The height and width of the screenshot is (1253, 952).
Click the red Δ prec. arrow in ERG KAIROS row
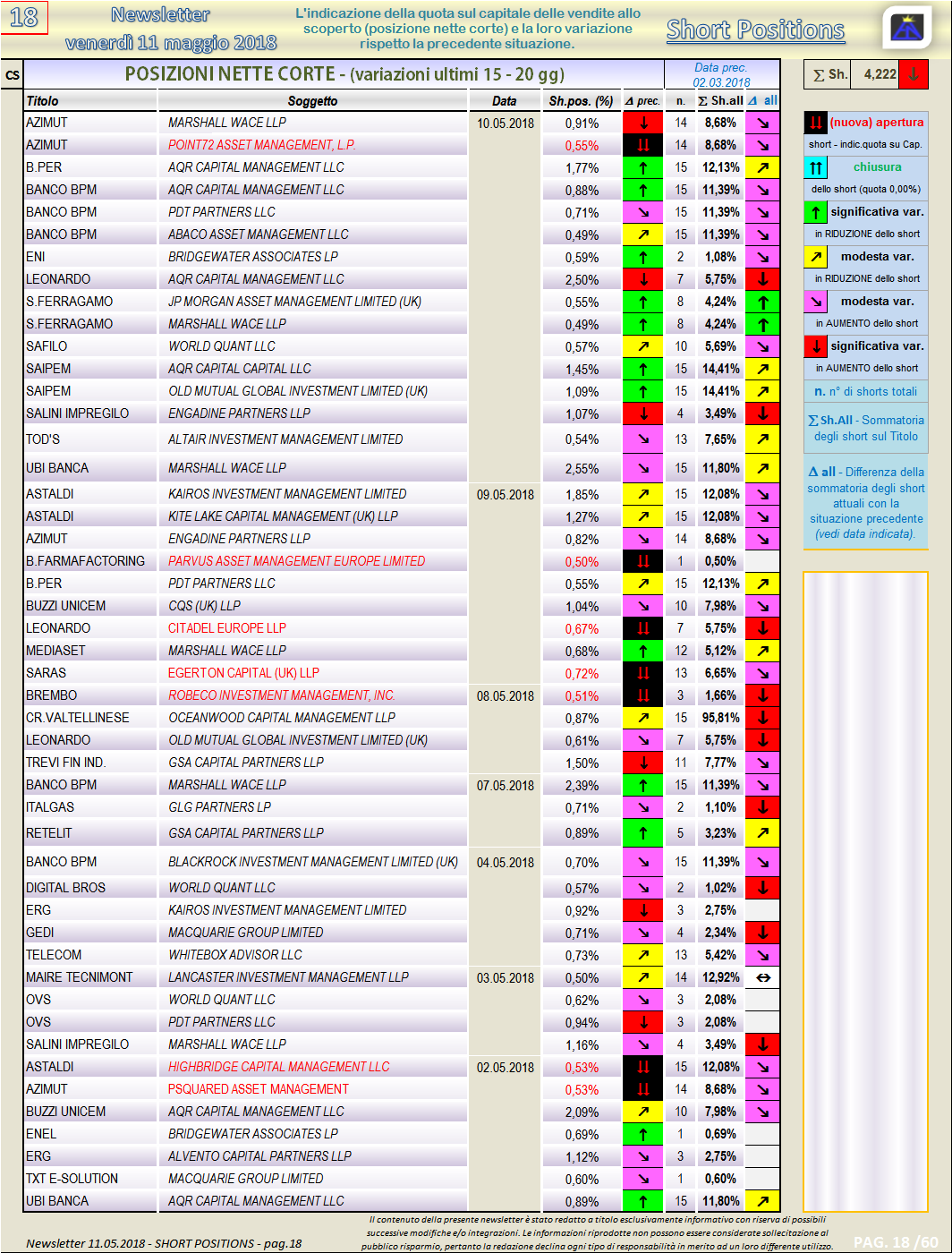[642, 910]
